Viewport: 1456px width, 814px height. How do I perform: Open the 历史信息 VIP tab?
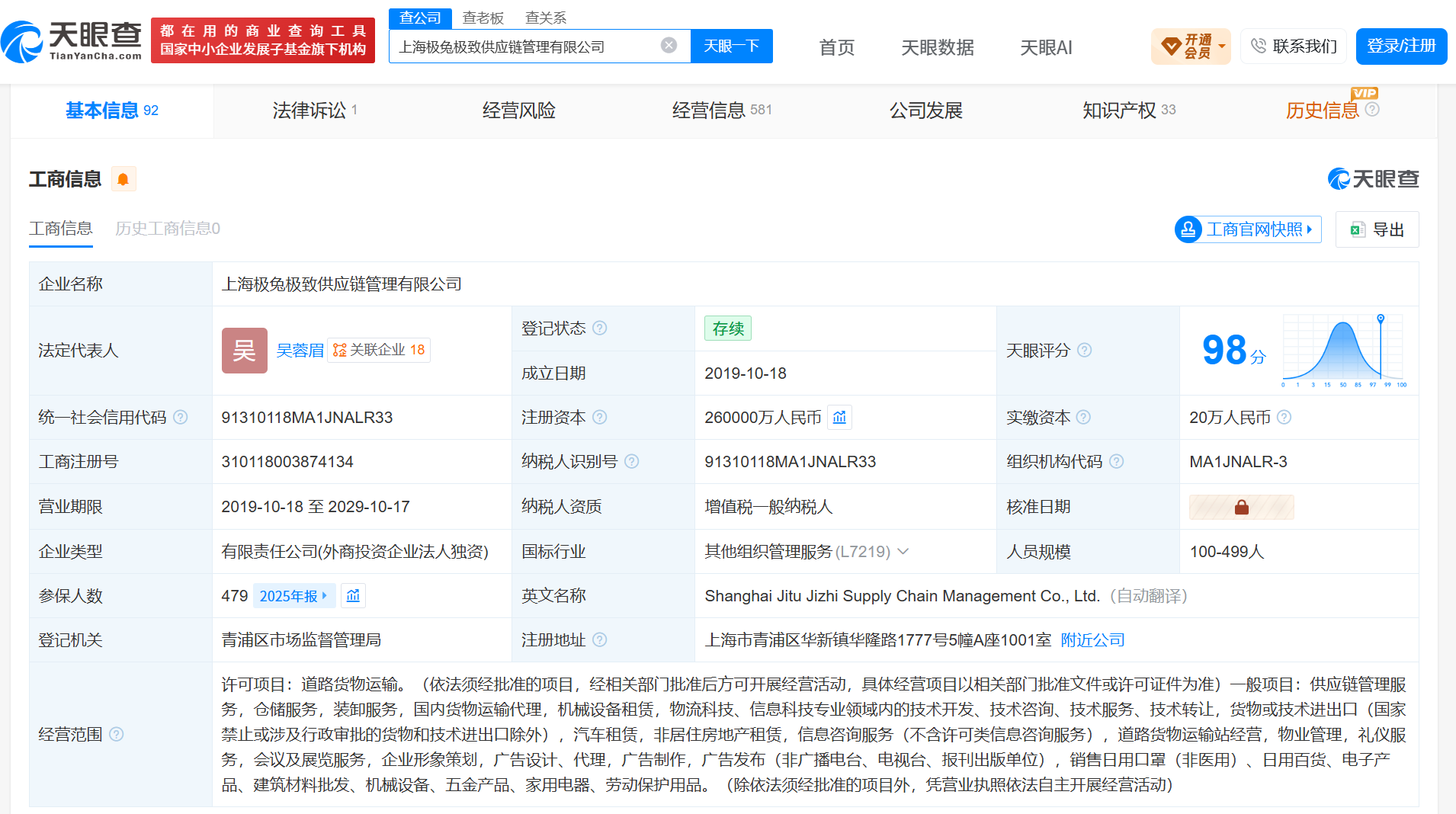pyautogui.click(x=1323, y=111)
